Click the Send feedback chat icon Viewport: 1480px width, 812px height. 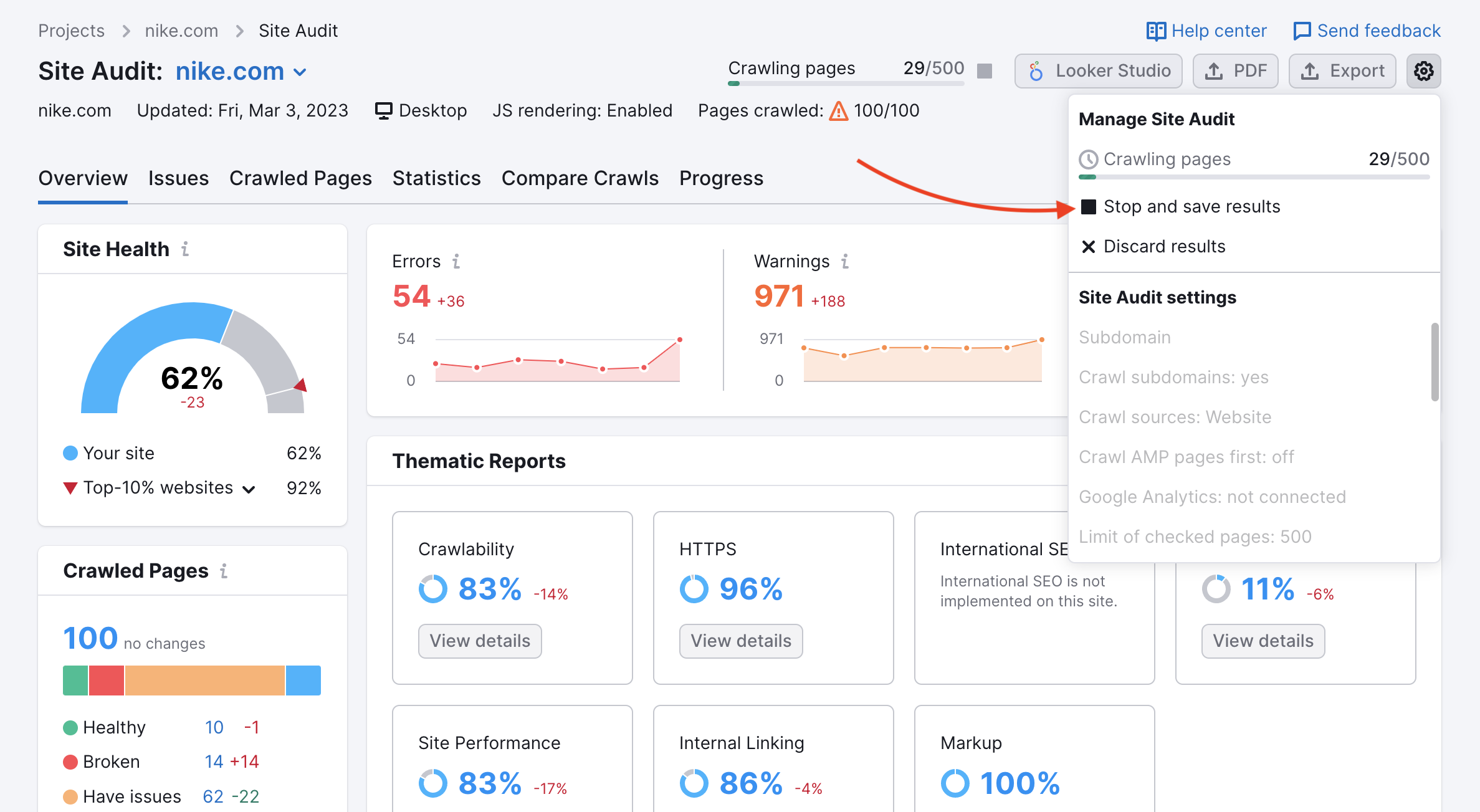[x=1302, y=31]
